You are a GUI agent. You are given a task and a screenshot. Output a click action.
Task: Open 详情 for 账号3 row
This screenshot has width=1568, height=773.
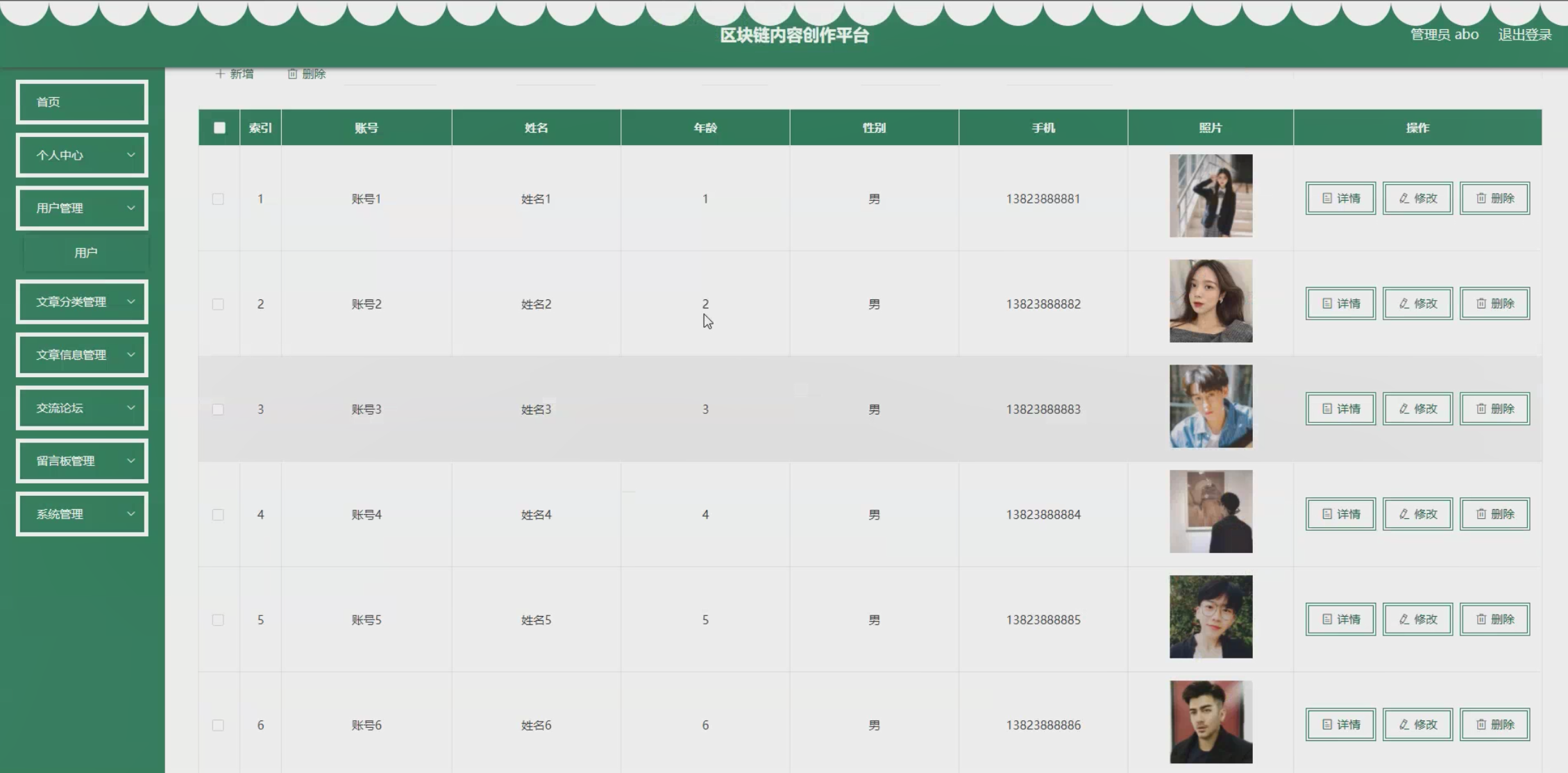1340,409
